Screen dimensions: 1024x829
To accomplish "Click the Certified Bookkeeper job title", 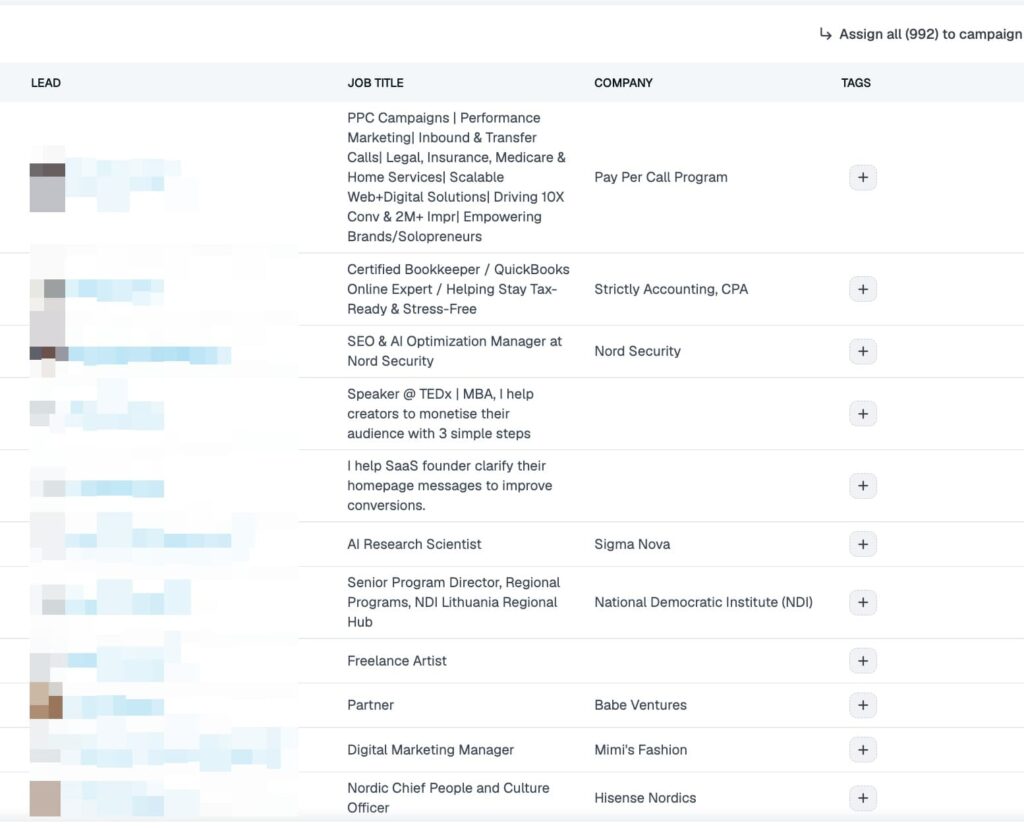I will [x=458, y=289].
